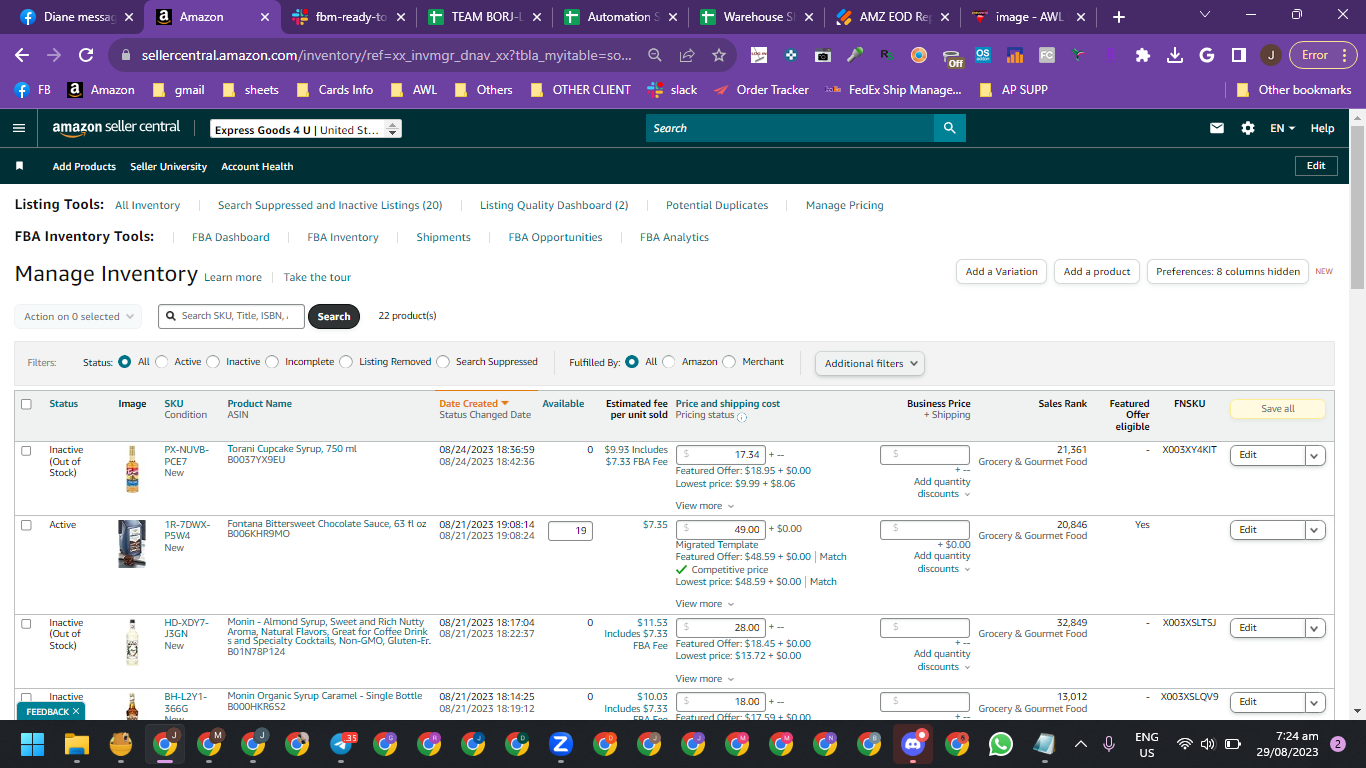The image size is (1366, 768).
Task: Click the camera screenshot extension icon
Action: [823, 55]
